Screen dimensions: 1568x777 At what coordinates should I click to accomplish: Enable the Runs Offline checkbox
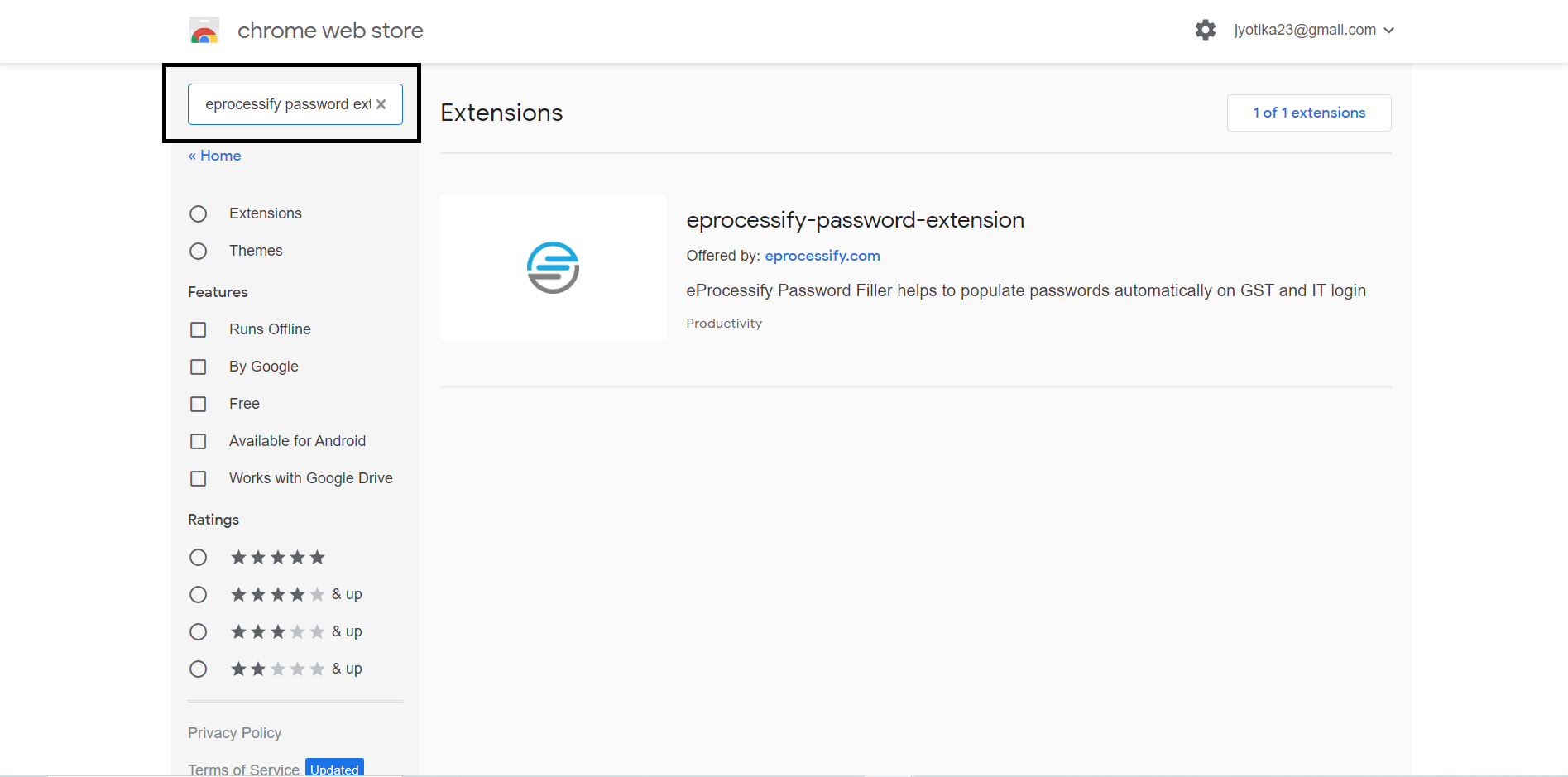199,329
